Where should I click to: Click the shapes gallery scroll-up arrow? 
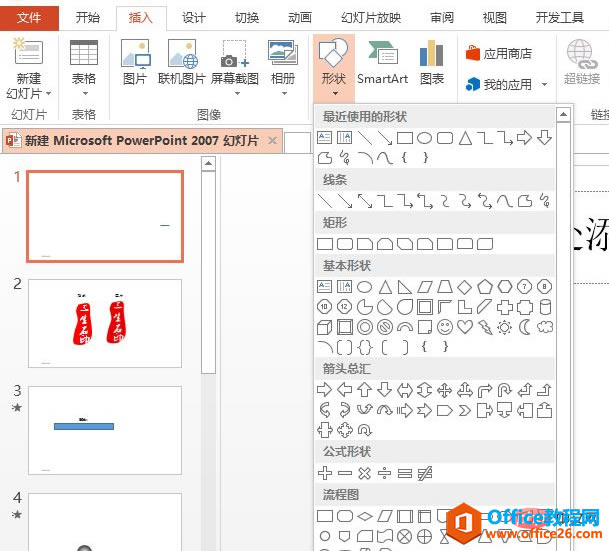pos(563,115)
